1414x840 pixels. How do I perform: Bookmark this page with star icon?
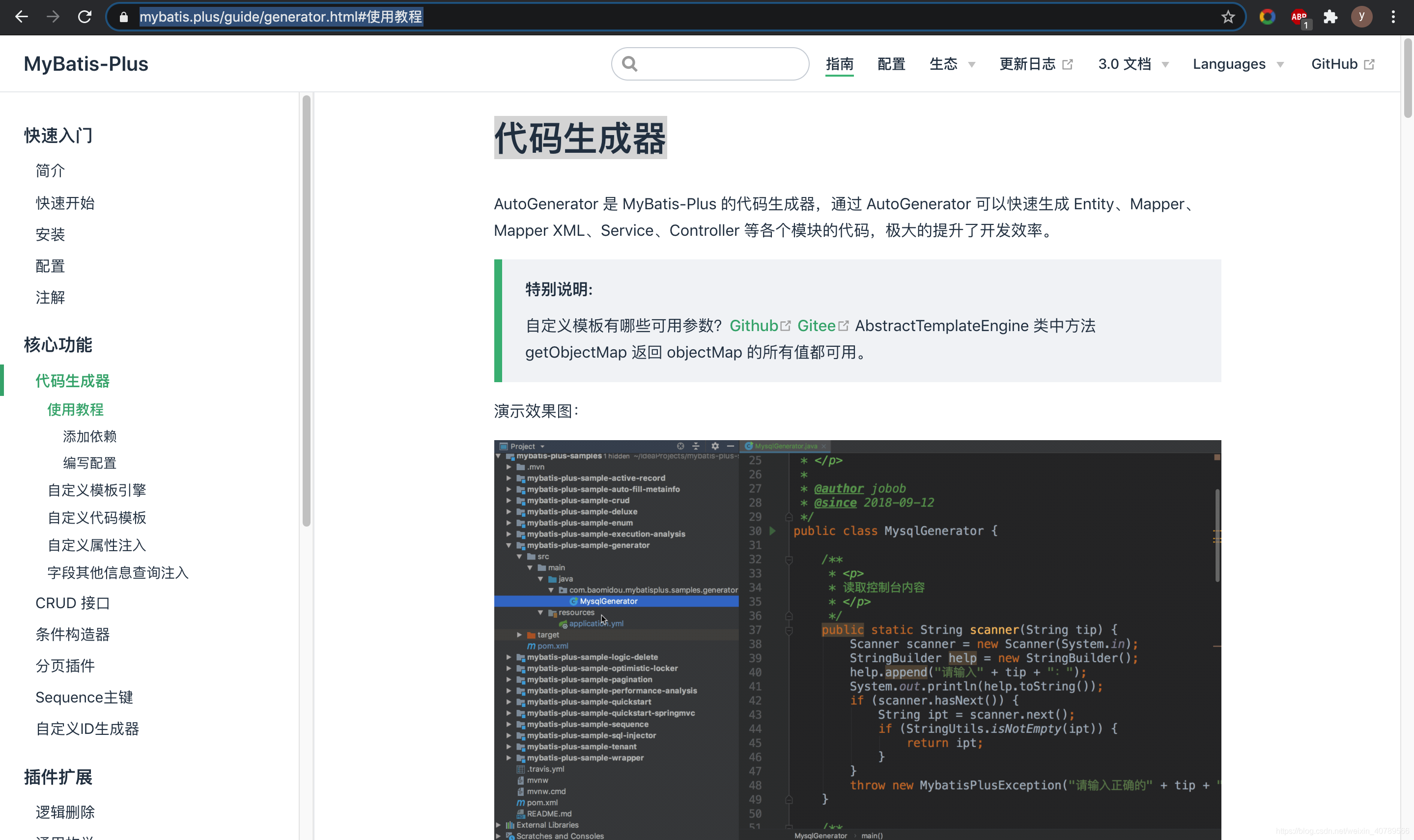(x=1227, y=17)
